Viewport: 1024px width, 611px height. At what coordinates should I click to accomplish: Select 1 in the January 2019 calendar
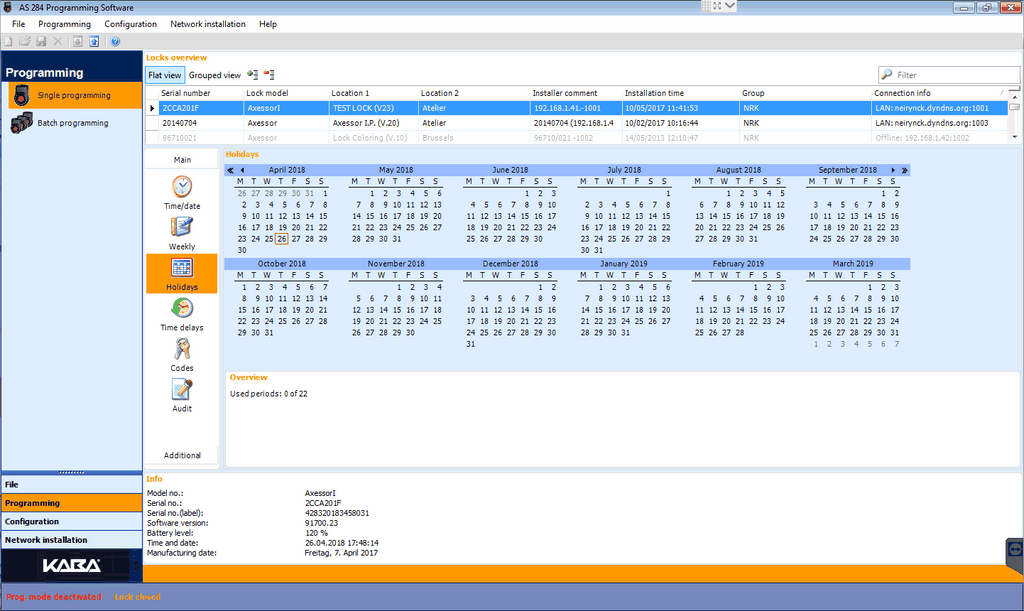tap(600, 287)
